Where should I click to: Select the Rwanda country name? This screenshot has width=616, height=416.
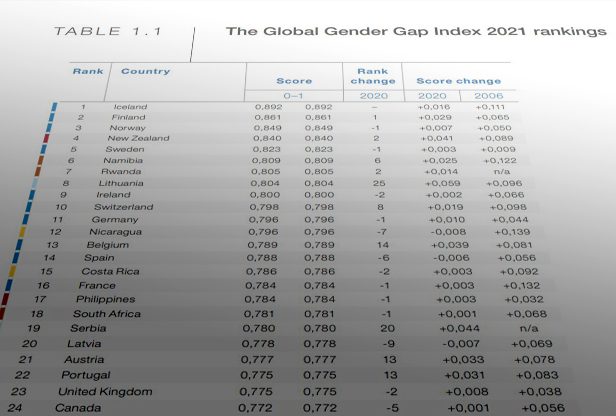(121, 172)
